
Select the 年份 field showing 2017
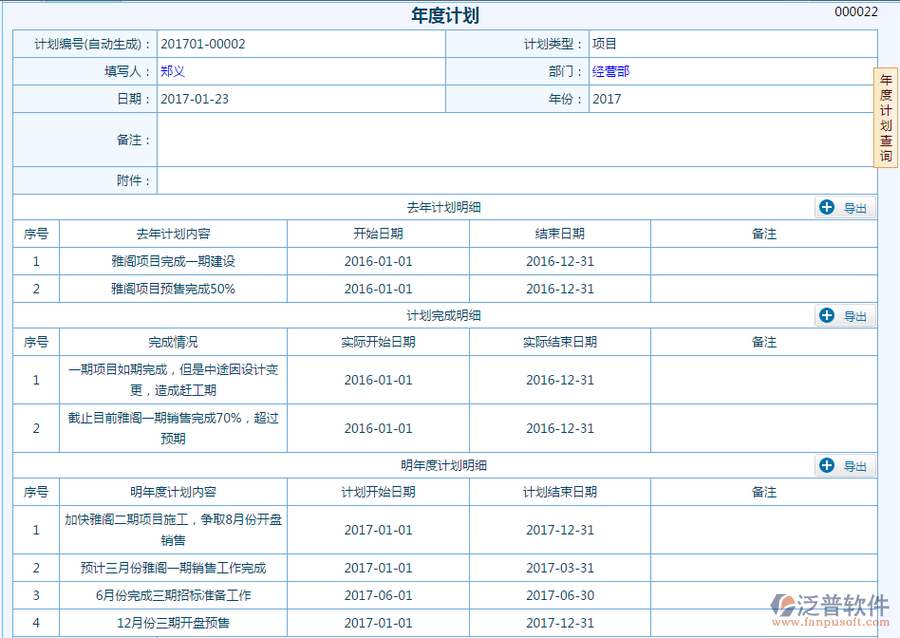click(730, 99)
